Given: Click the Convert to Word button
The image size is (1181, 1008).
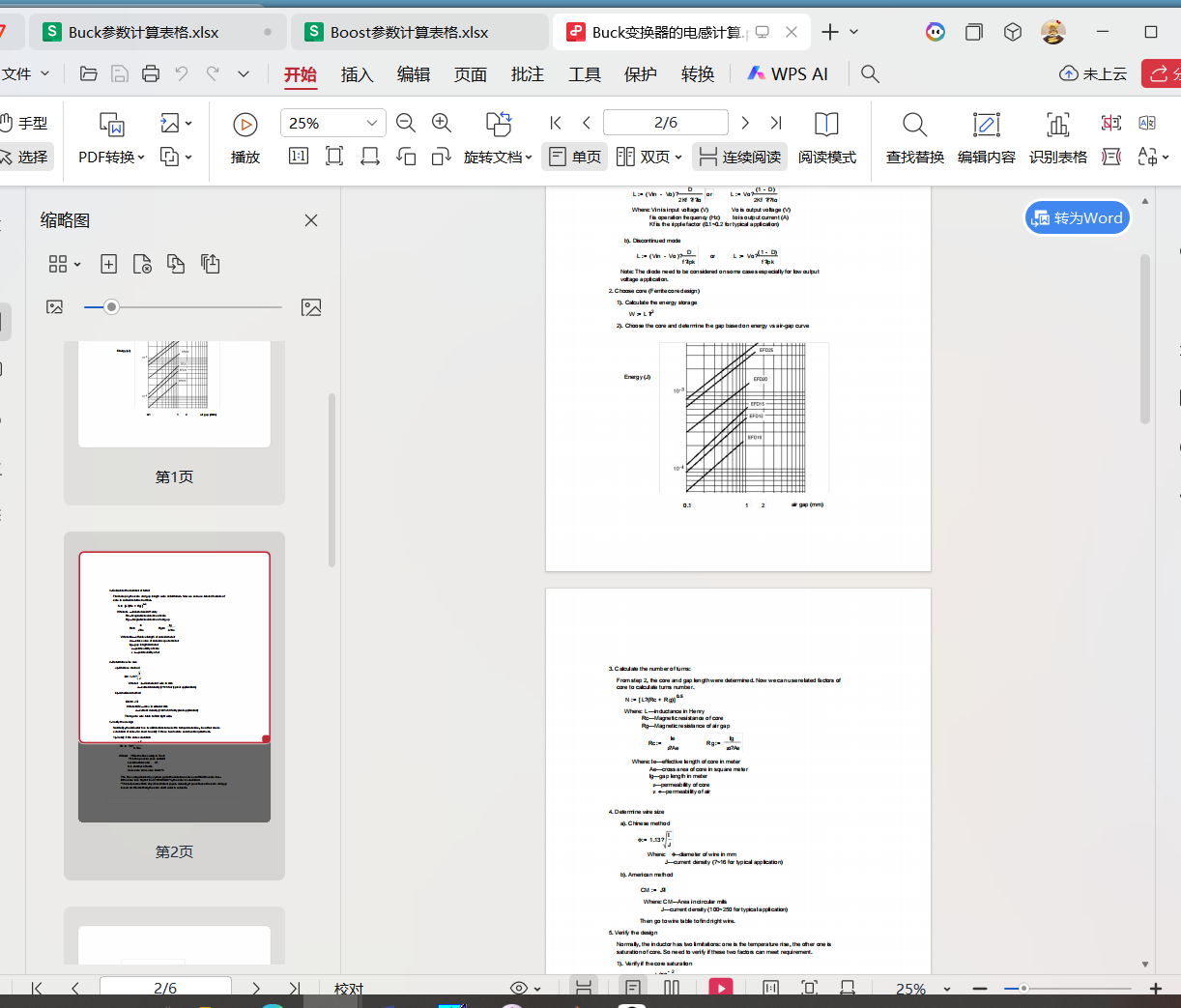Looking at the screenshot, I should point(1077,217).
